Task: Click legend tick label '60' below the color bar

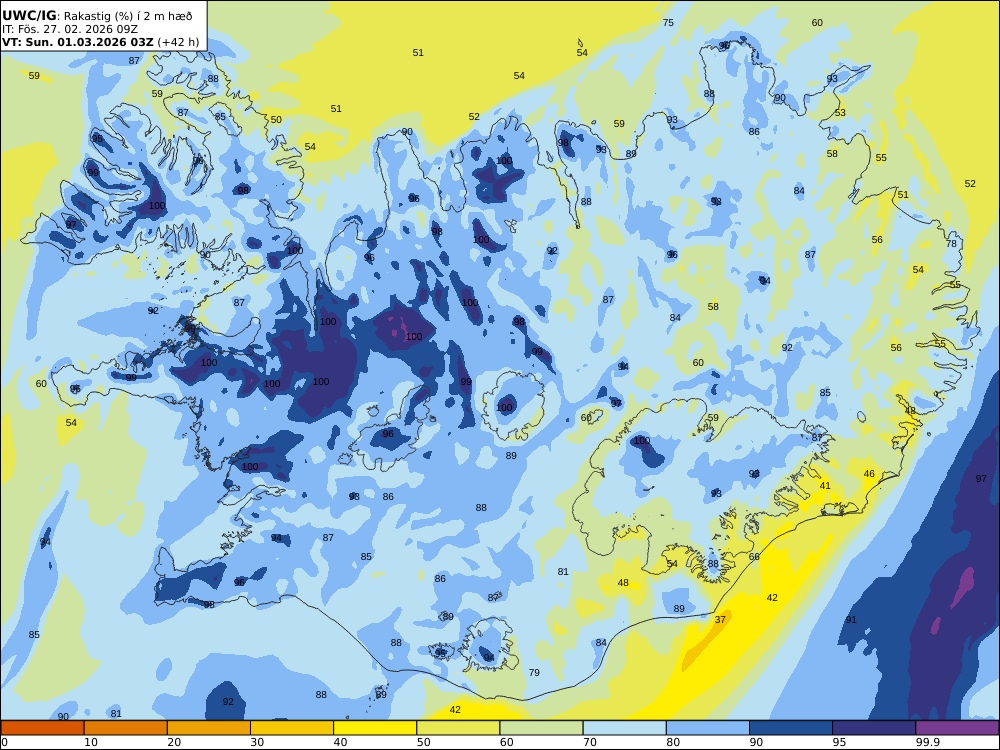Action: point(507,742)
